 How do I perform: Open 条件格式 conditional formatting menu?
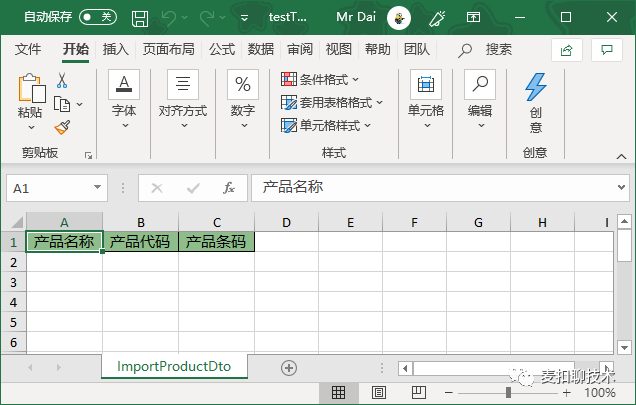pyautogui.click(x=320, y=79)
